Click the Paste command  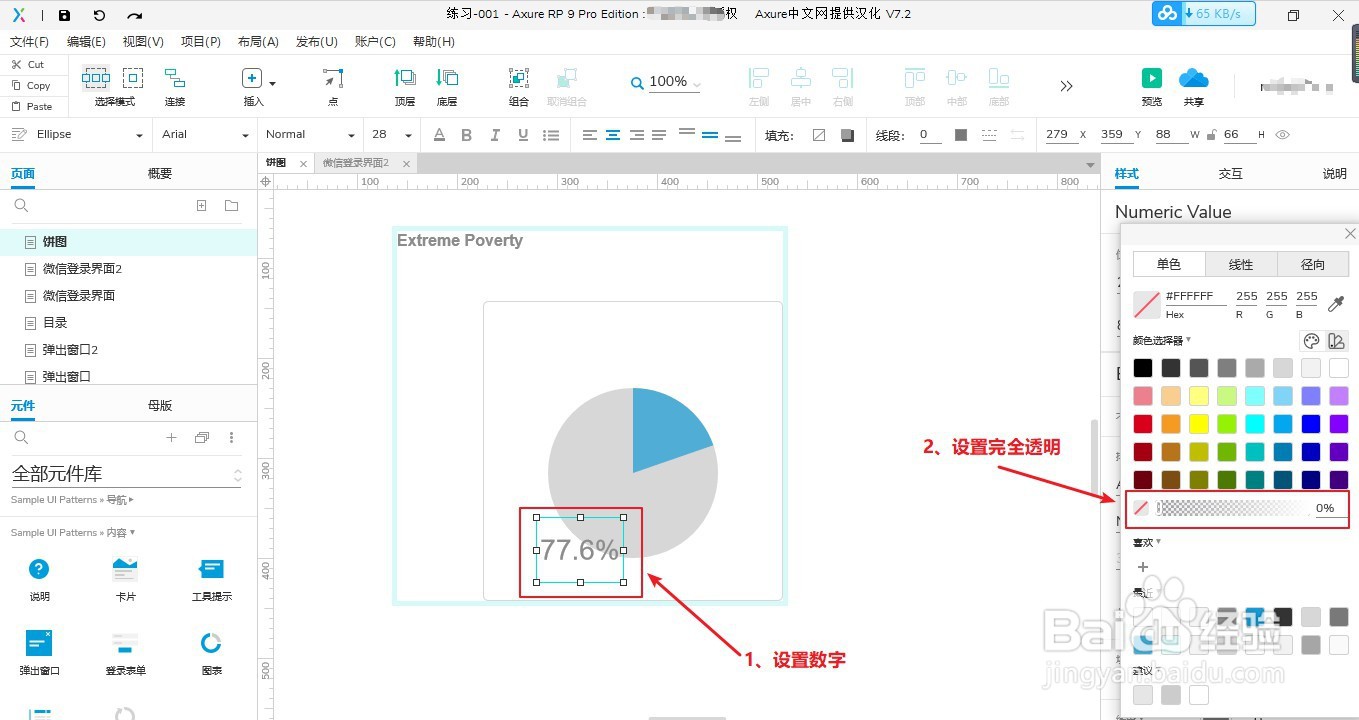point(32,106)
